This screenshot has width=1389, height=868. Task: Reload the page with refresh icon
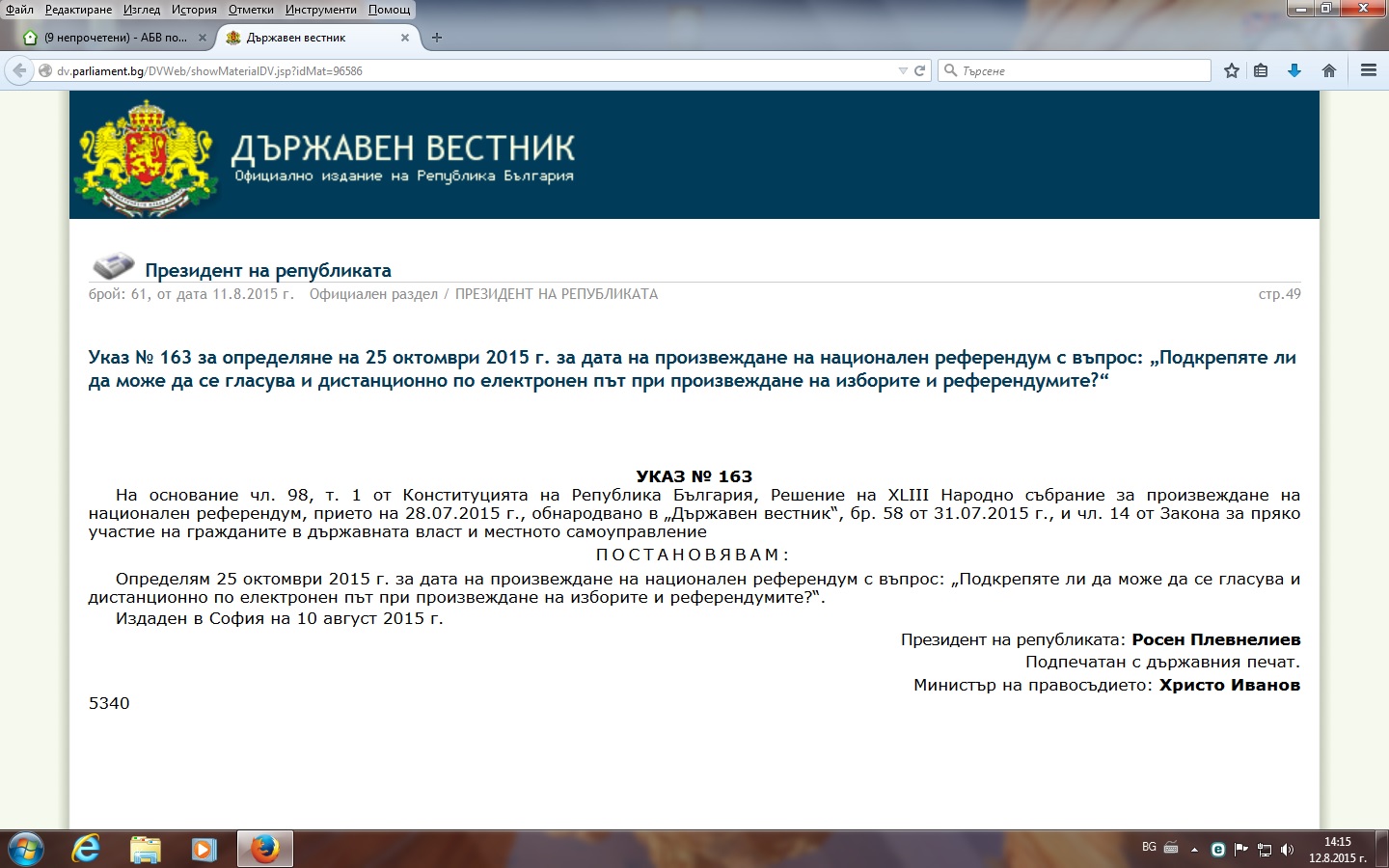pyautogui.click(x=920, y=70)
